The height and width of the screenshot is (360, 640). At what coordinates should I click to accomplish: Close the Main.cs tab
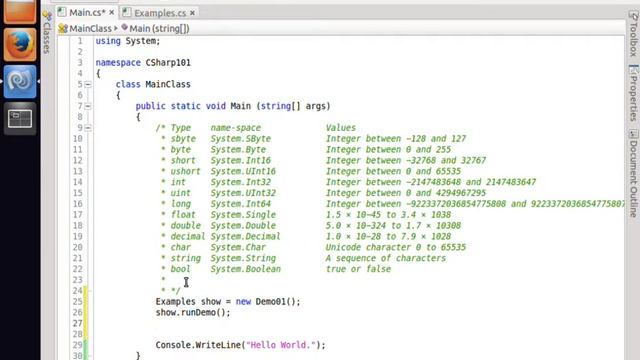(x=112, y=13)
